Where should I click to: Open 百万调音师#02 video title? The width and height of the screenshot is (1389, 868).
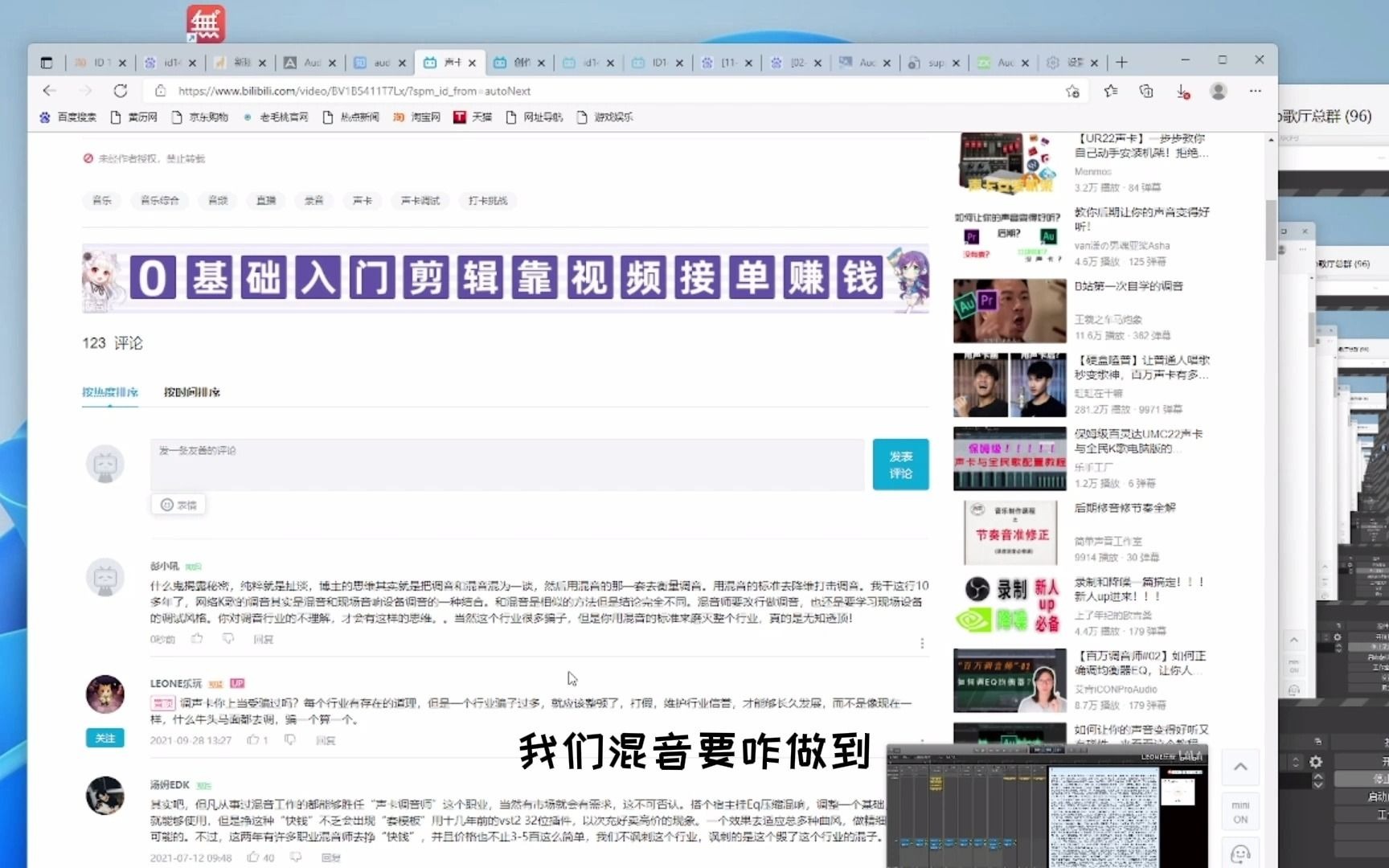(1141, 663)
